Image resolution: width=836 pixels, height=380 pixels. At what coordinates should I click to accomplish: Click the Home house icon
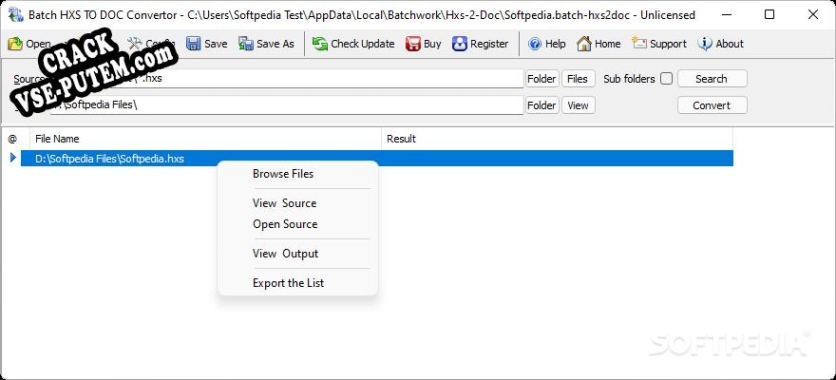click(x=584, y=44)
